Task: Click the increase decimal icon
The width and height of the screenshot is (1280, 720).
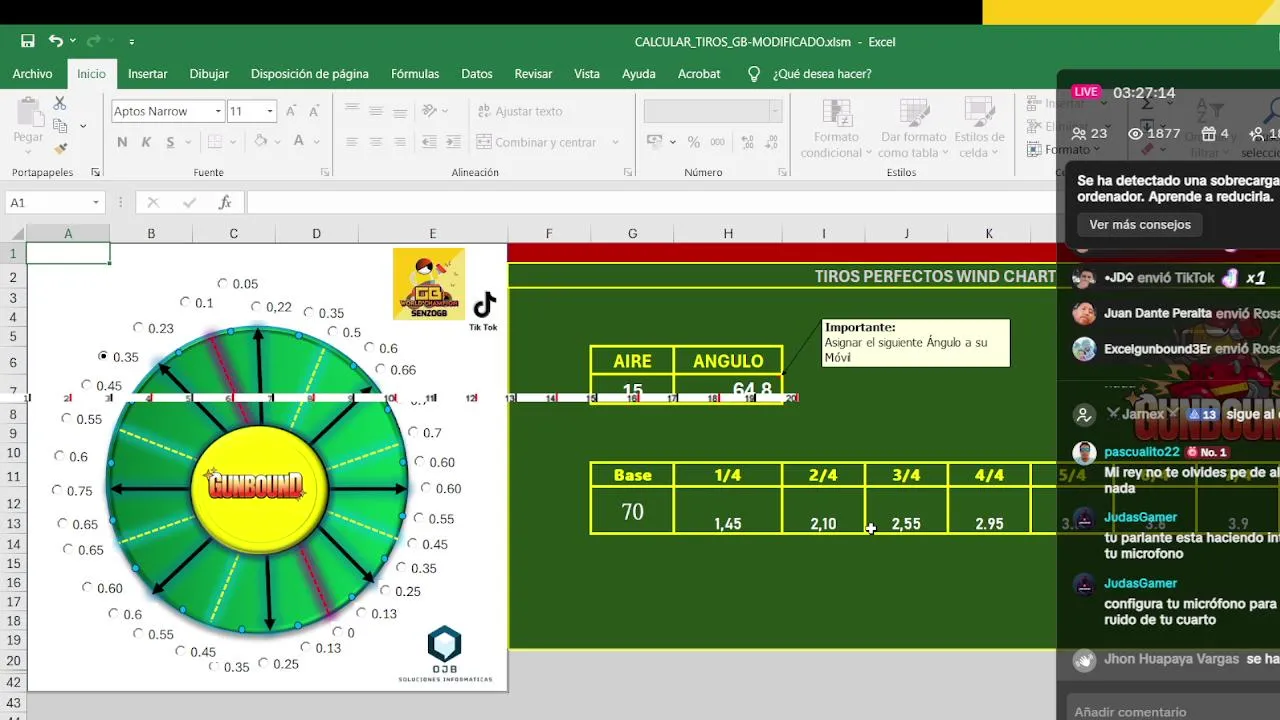Action: click(745, 142)
